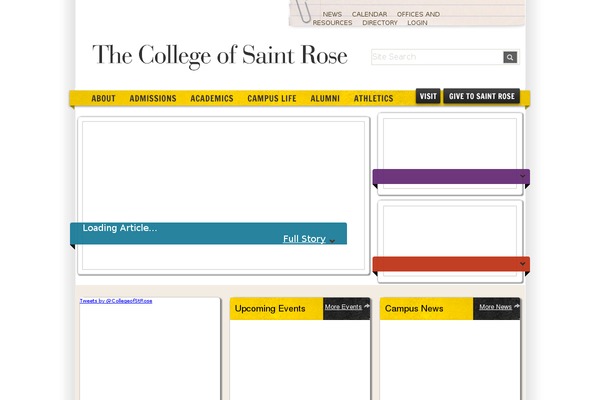Click the arrow icon beside More News

click(517, 306)
